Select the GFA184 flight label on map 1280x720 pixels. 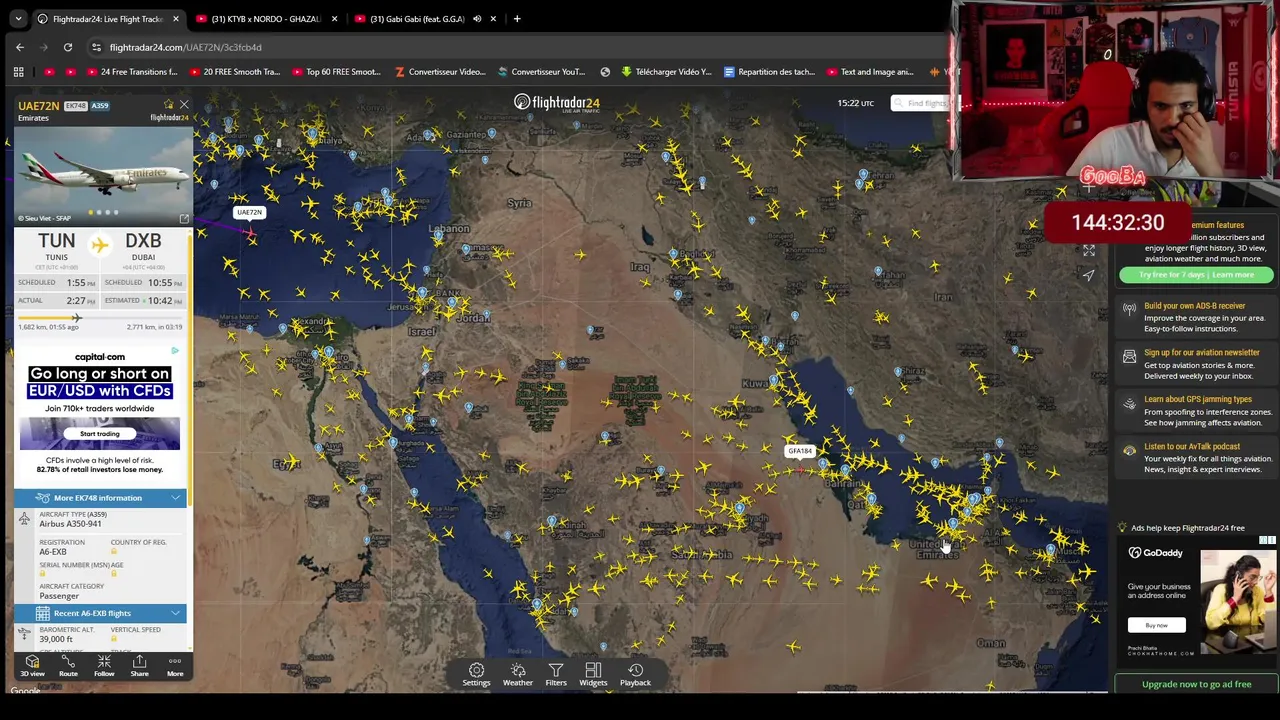coord(800,451)
